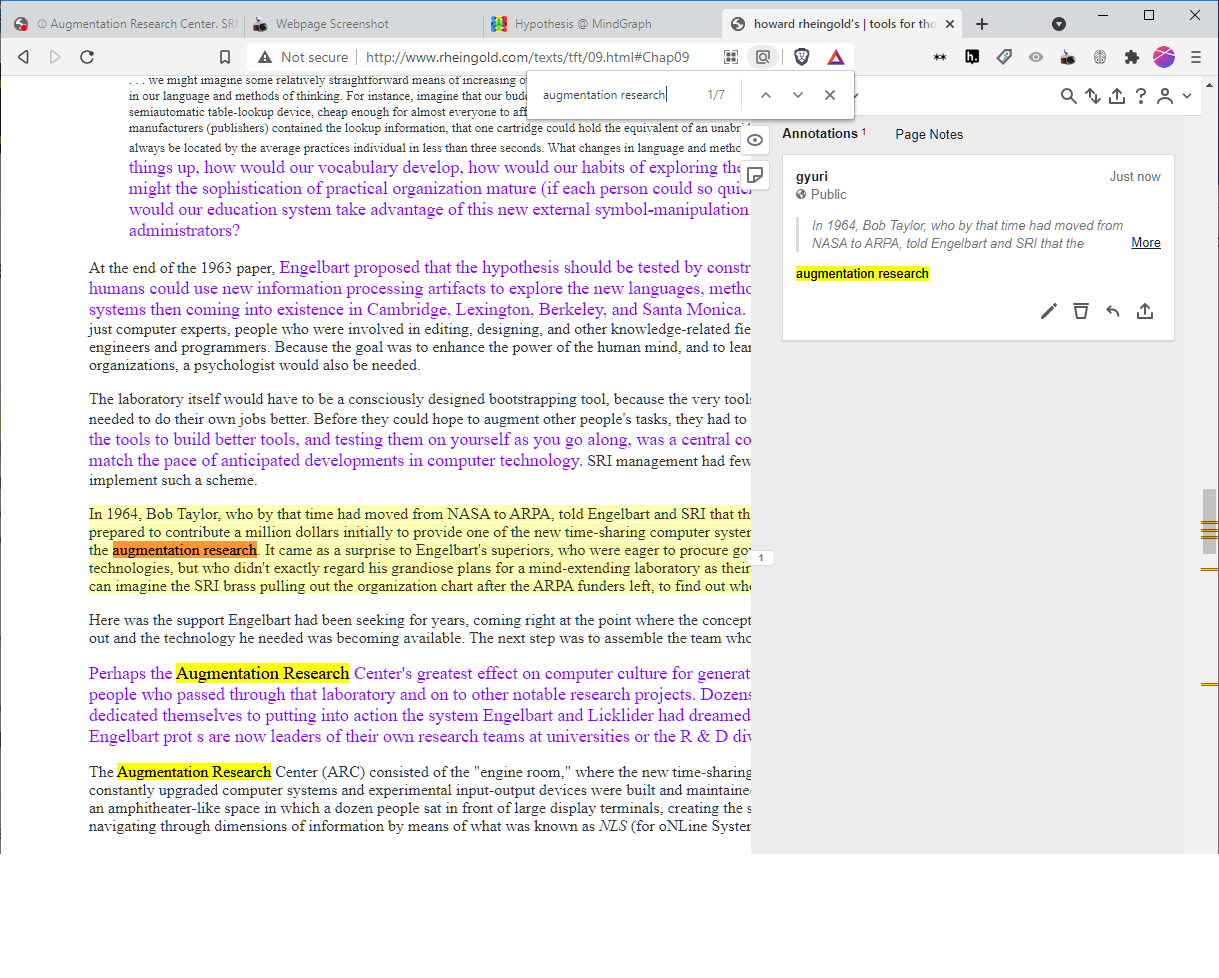Screen dimensions: 1219x978
Task: Expand annotation quote with More link
Action: coord(1146,243)
